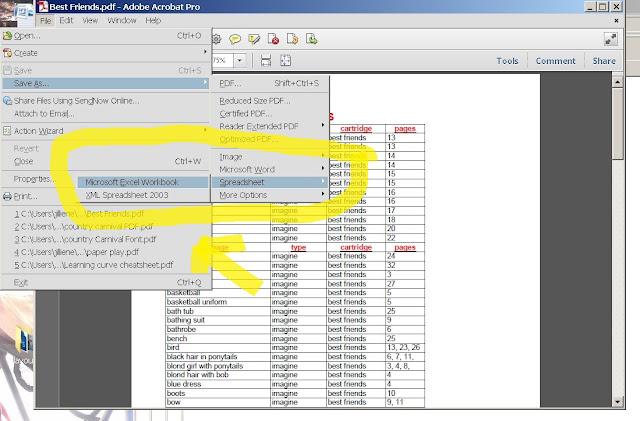Choose Print... from the File menu
The image size is (640, 421).
point(39,196)
